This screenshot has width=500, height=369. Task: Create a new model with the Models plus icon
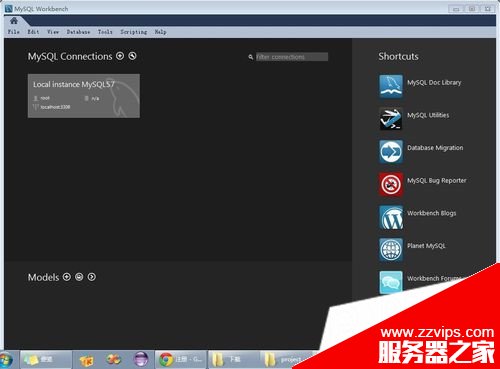(x=67, y=277)
